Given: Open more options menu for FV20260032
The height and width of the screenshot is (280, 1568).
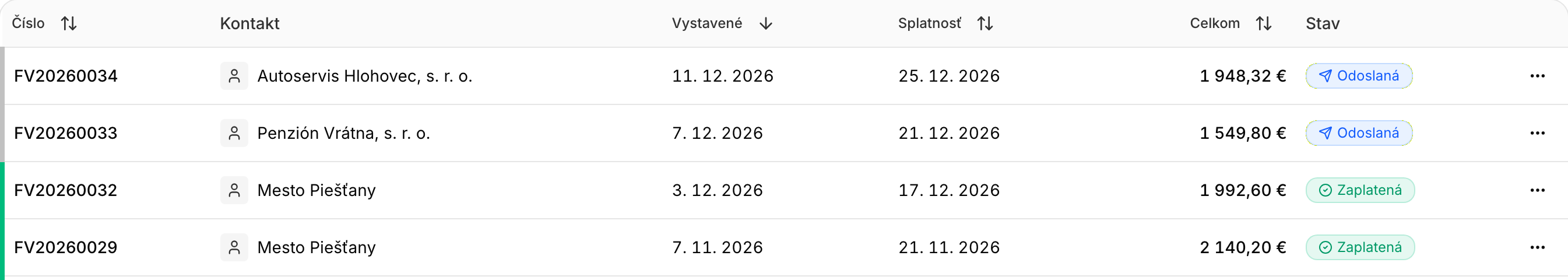Looking at the screenshot, I should pyautogui.click(x=1538, y=191).
